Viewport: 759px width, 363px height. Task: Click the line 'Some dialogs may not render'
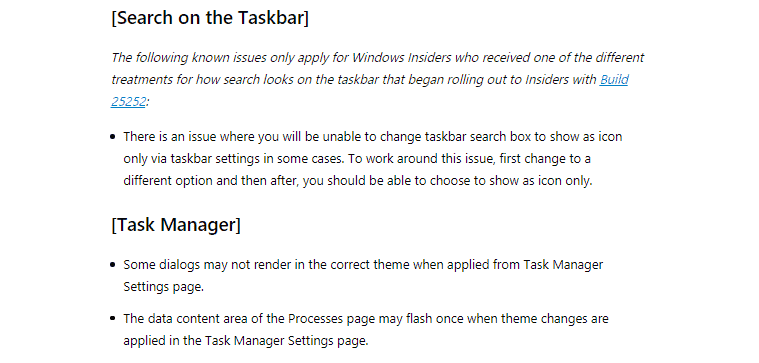point(363,265)
